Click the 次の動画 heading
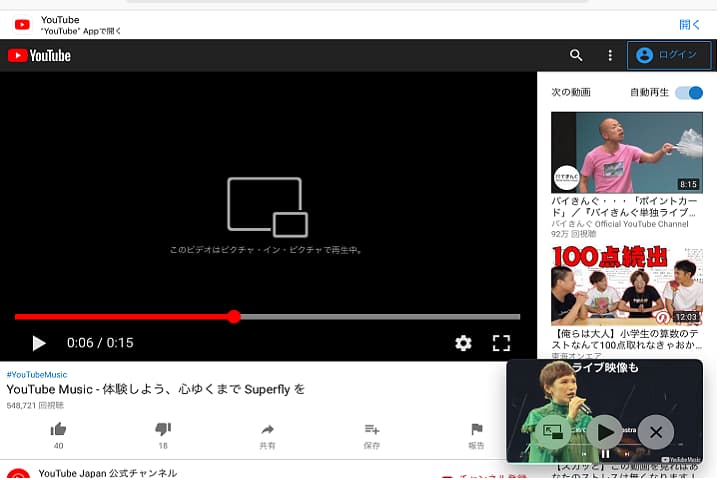Screen dimensions: 720x480 (x=571, y=92)
